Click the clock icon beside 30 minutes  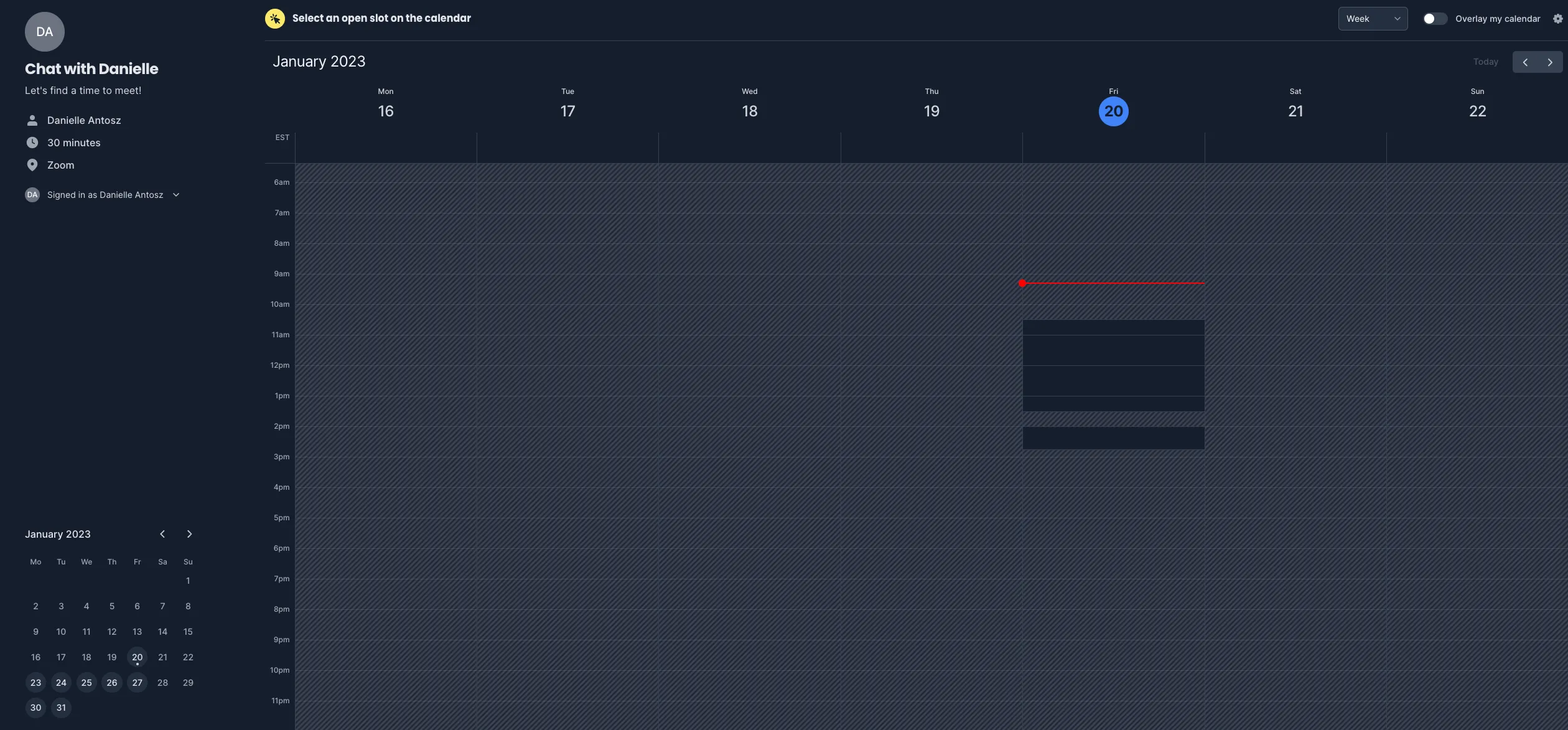32,142
